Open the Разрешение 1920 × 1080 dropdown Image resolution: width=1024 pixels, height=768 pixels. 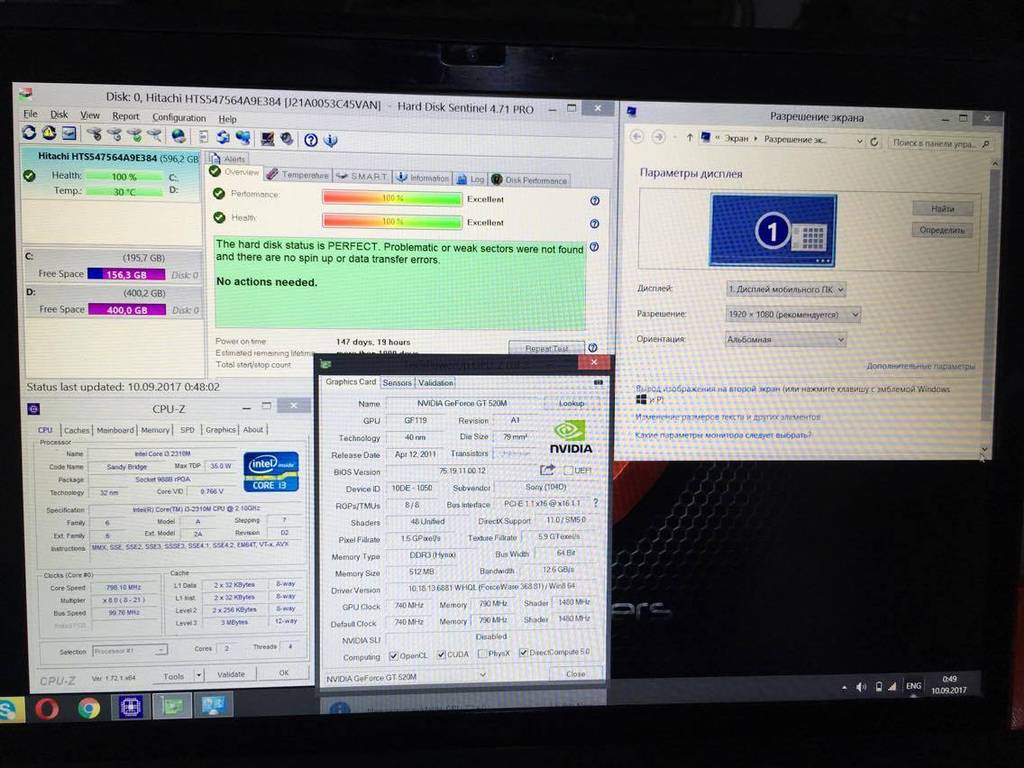pos(793,314)
